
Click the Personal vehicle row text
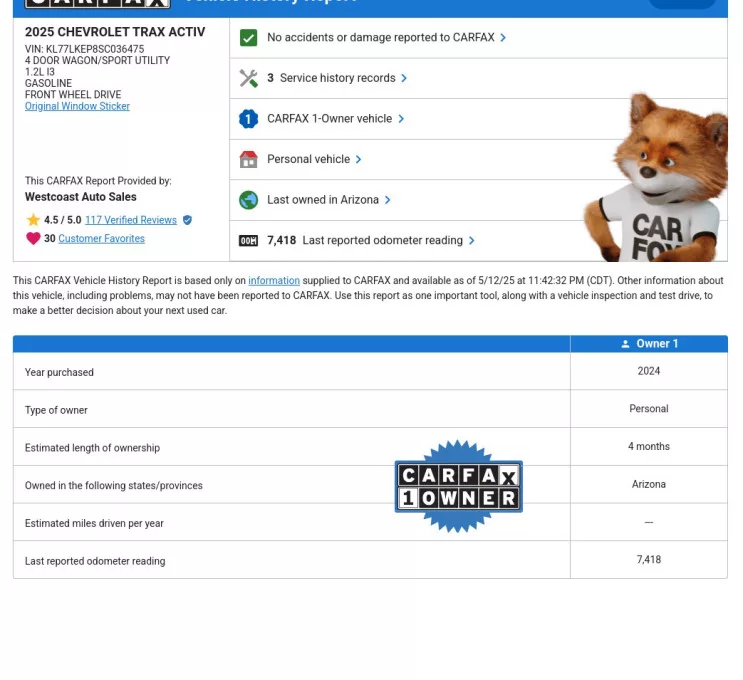[308, 159]
